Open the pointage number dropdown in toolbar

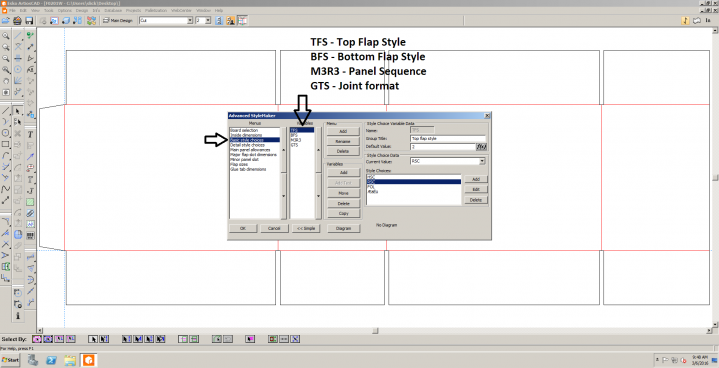208,21
